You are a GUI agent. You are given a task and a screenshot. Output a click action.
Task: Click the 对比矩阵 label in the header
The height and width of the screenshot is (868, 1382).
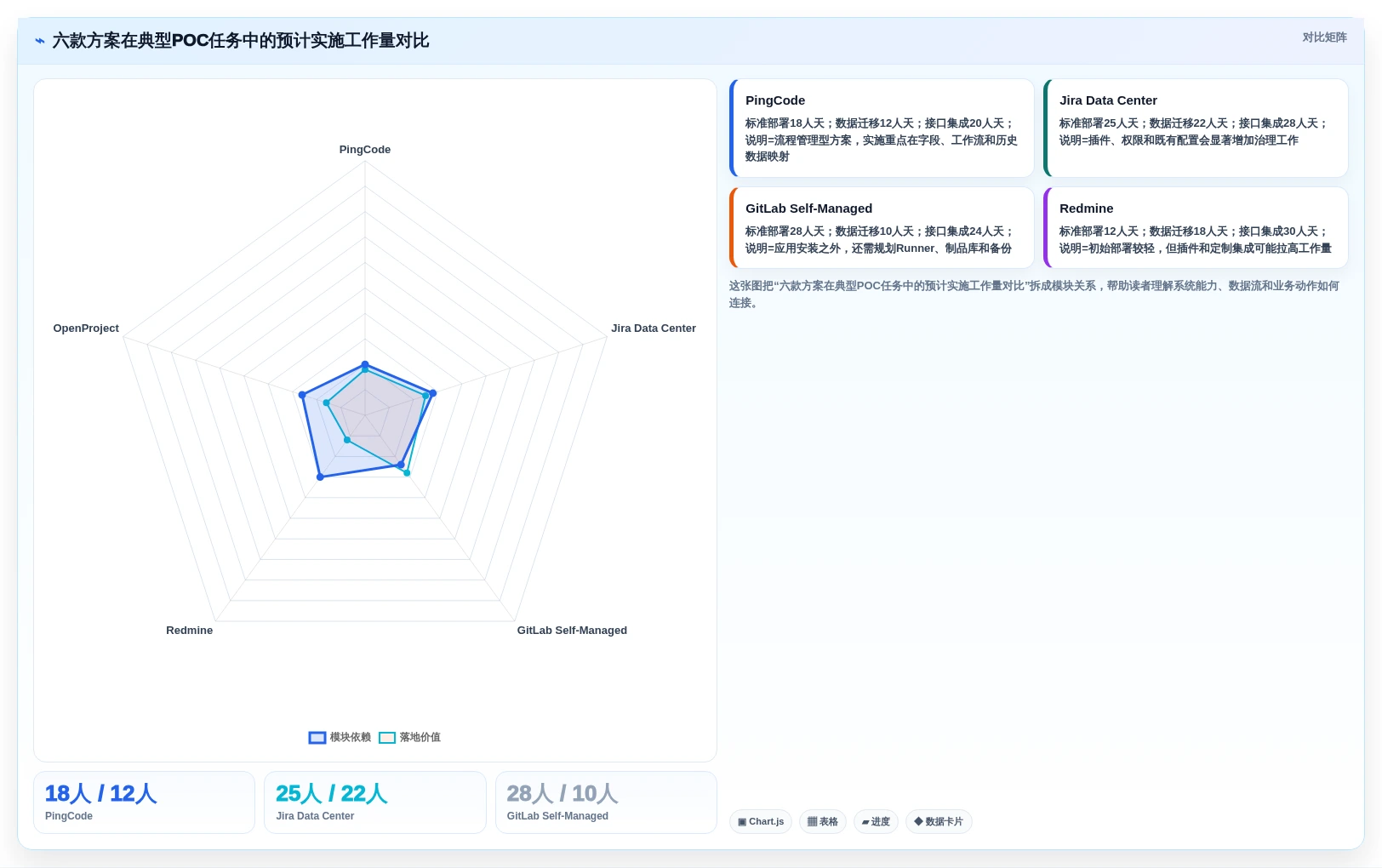pos(1324,37)
